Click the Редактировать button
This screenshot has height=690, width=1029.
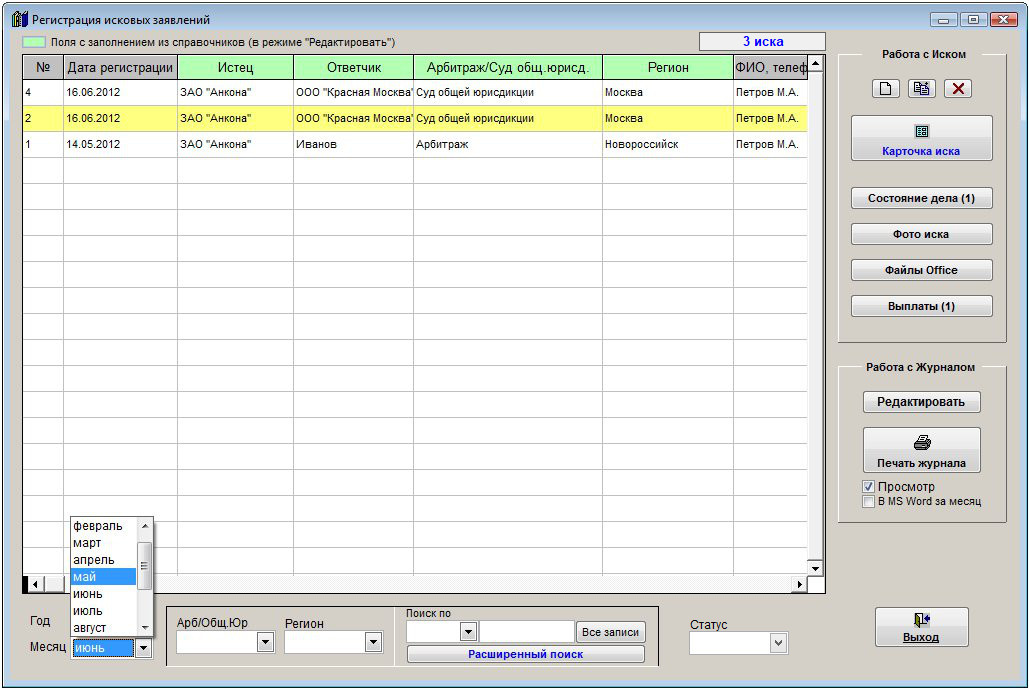tap(921, 402)
